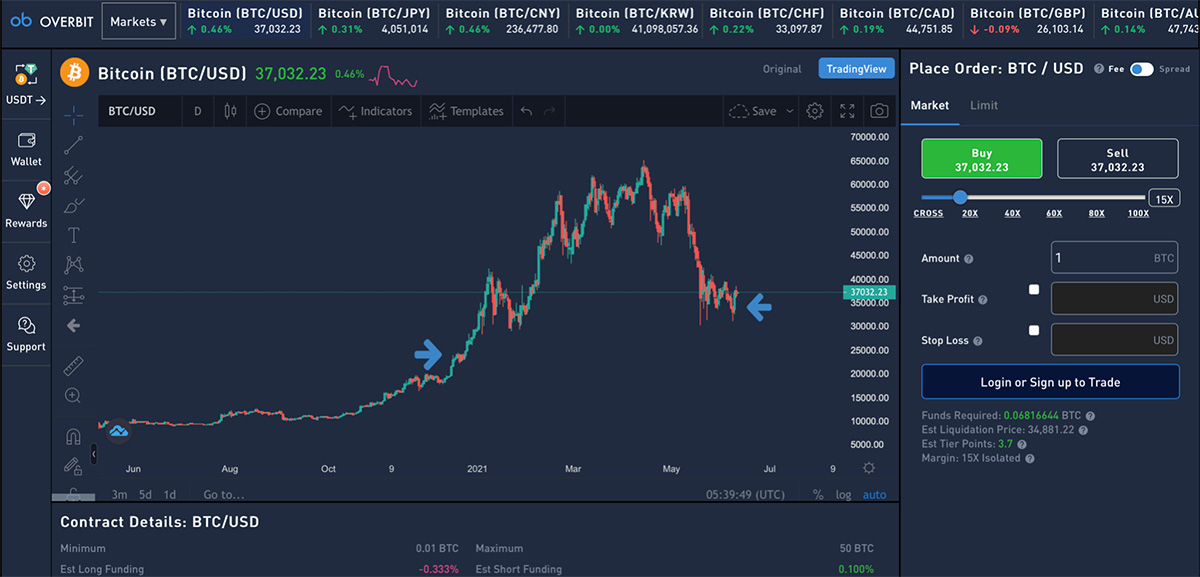Select the brush drawing tool
The height and width of the screenshot is (577, 1200).
point(74,205)
